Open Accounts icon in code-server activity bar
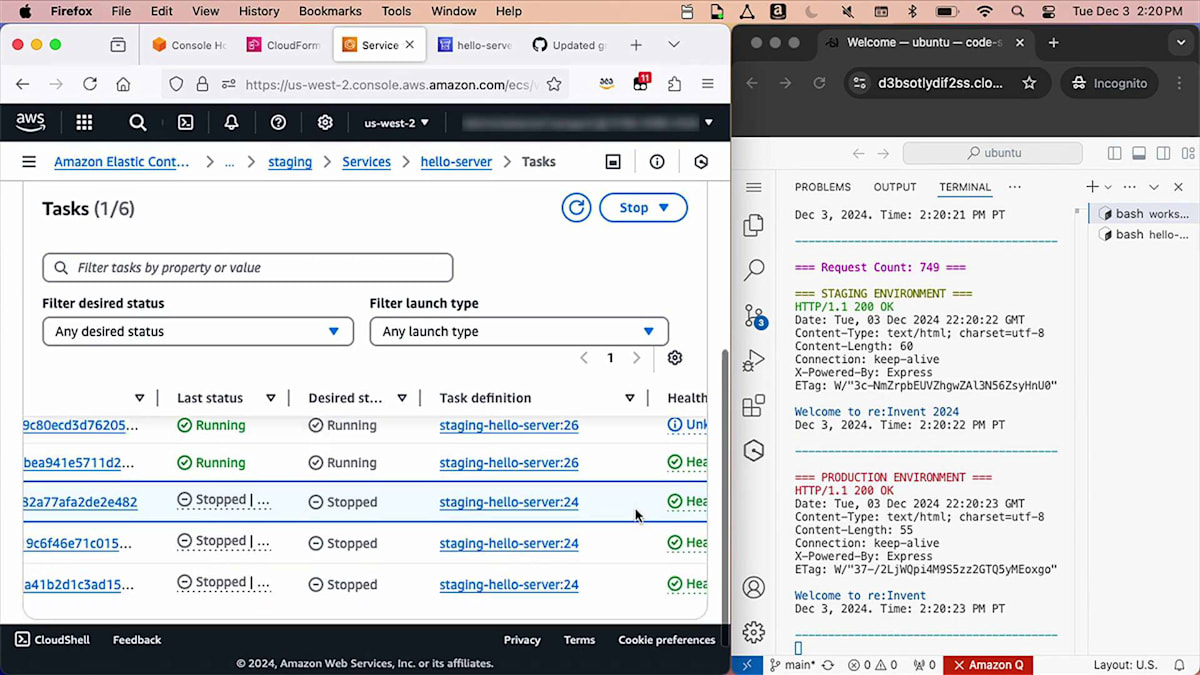Viewport: 1200px width, 675px height. point(754,587)
